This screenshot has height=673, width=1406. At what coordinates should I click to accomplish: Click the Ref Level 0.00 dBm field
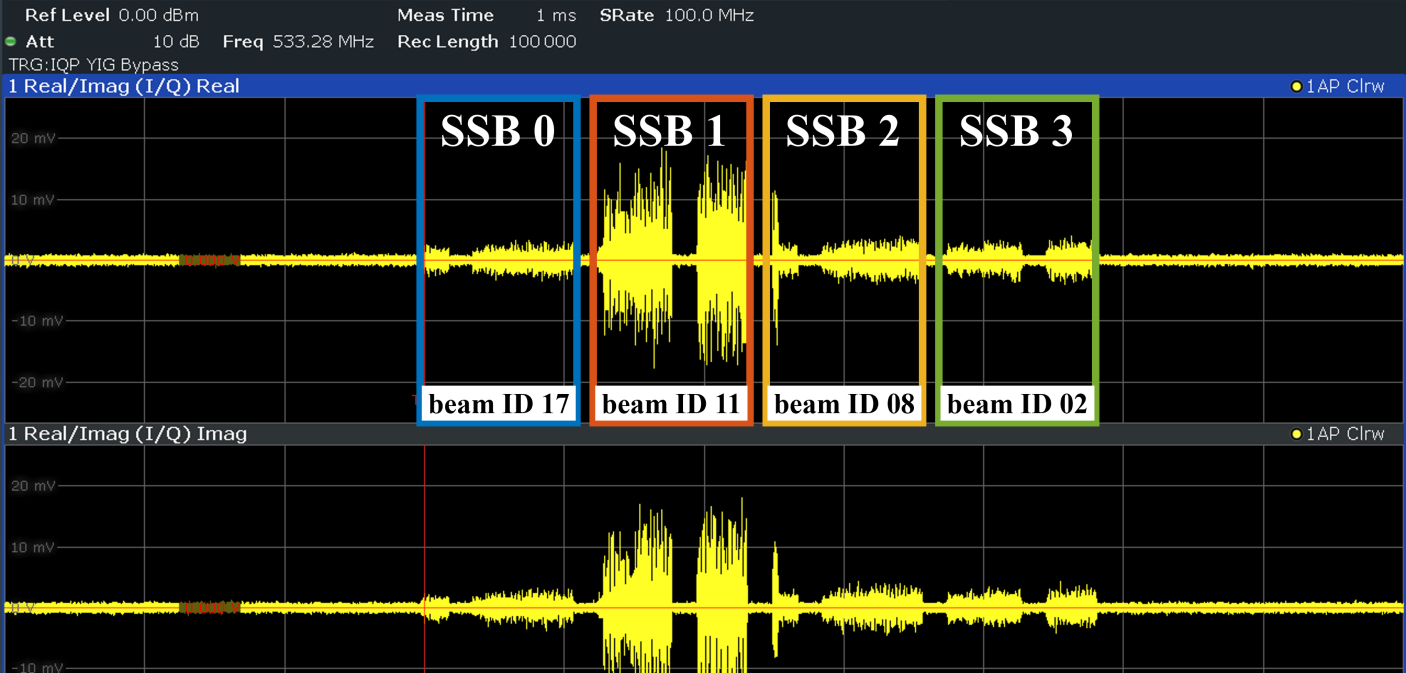click(111, 16)
